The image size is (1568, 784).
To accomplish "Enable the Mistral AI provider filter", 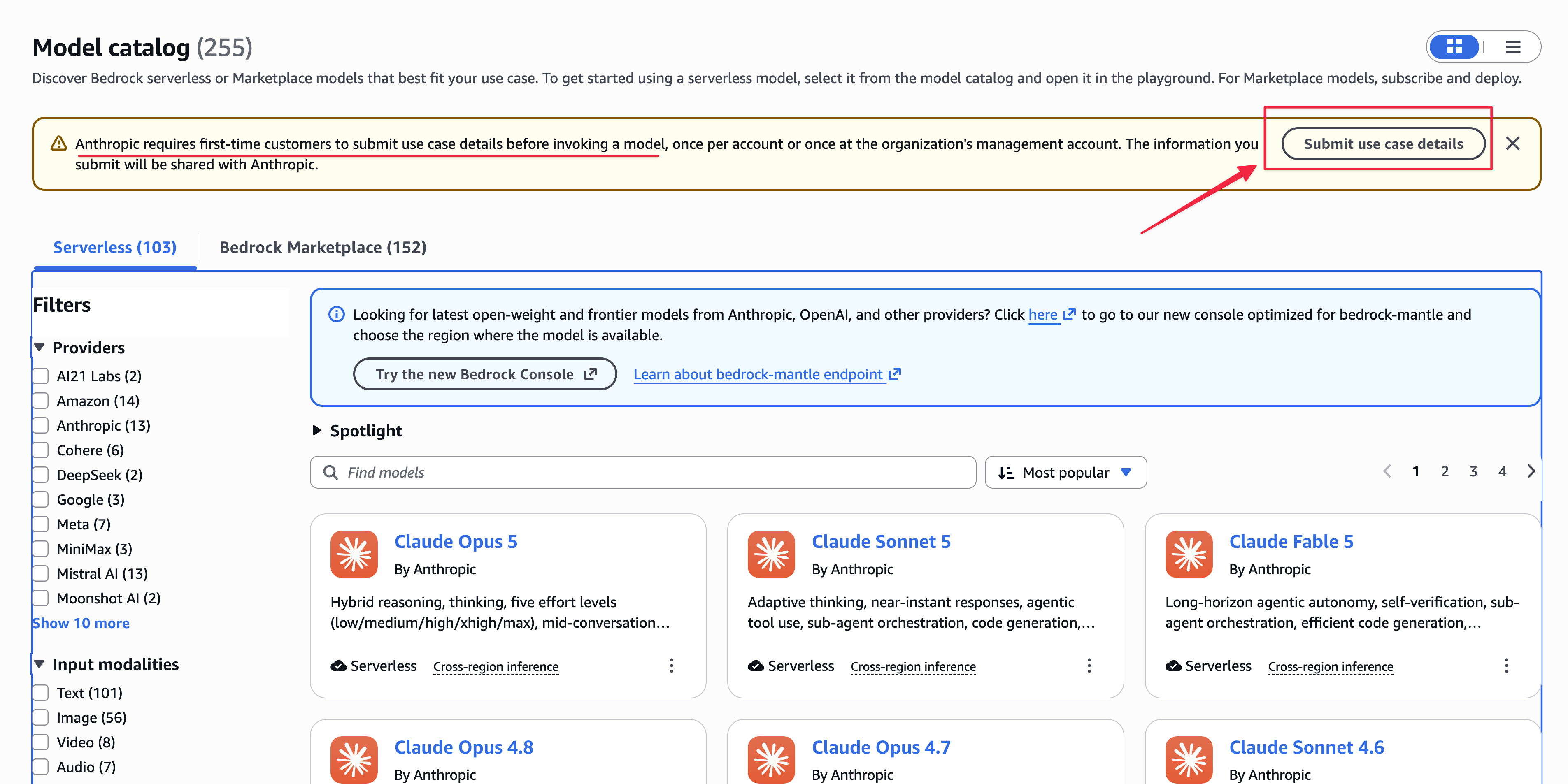I will click(41, 573).
